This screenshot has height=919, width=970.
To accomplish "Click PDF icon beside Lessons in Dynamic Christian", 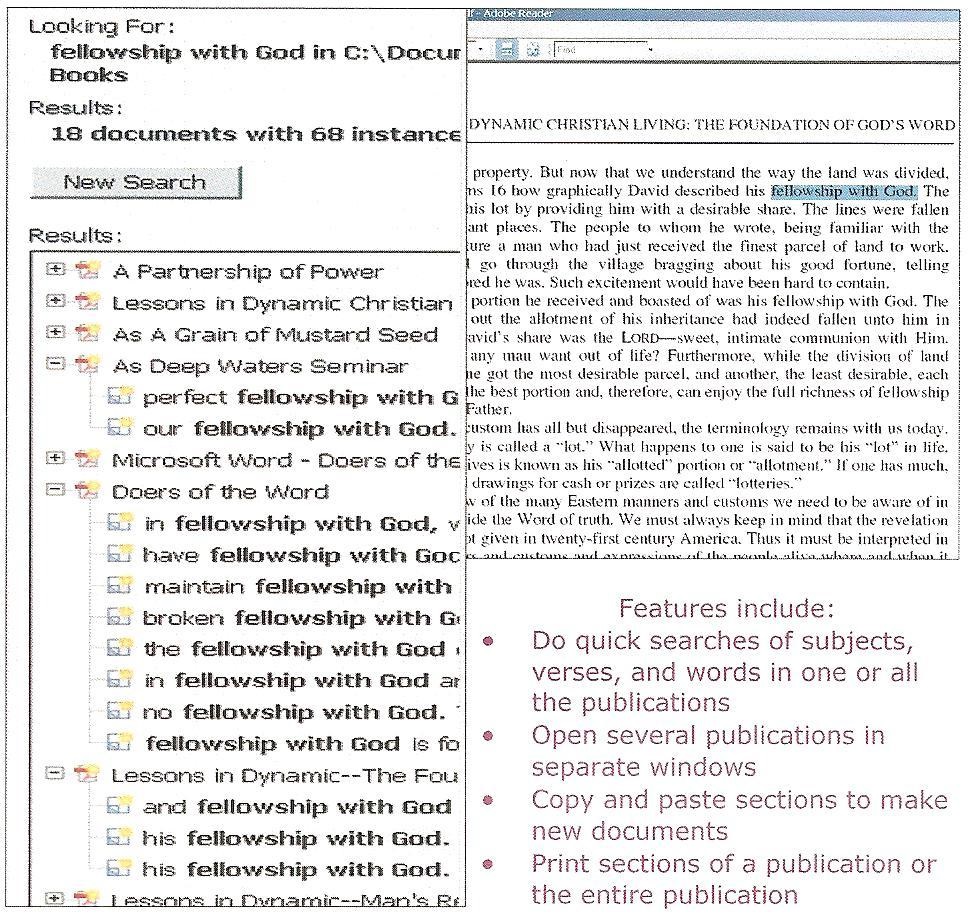I will tap(87, 302).
